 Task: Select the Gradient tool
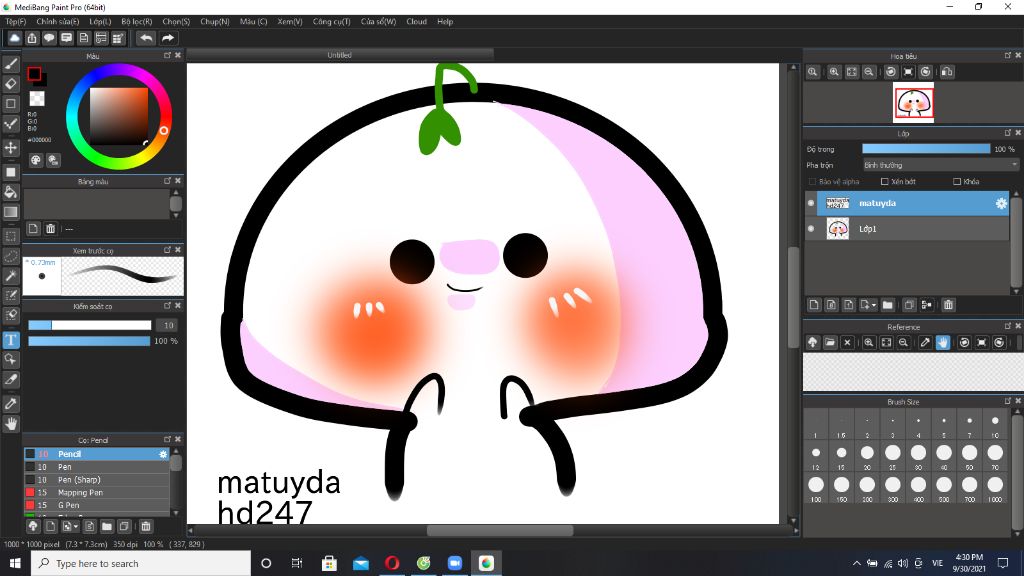(11, 212)
